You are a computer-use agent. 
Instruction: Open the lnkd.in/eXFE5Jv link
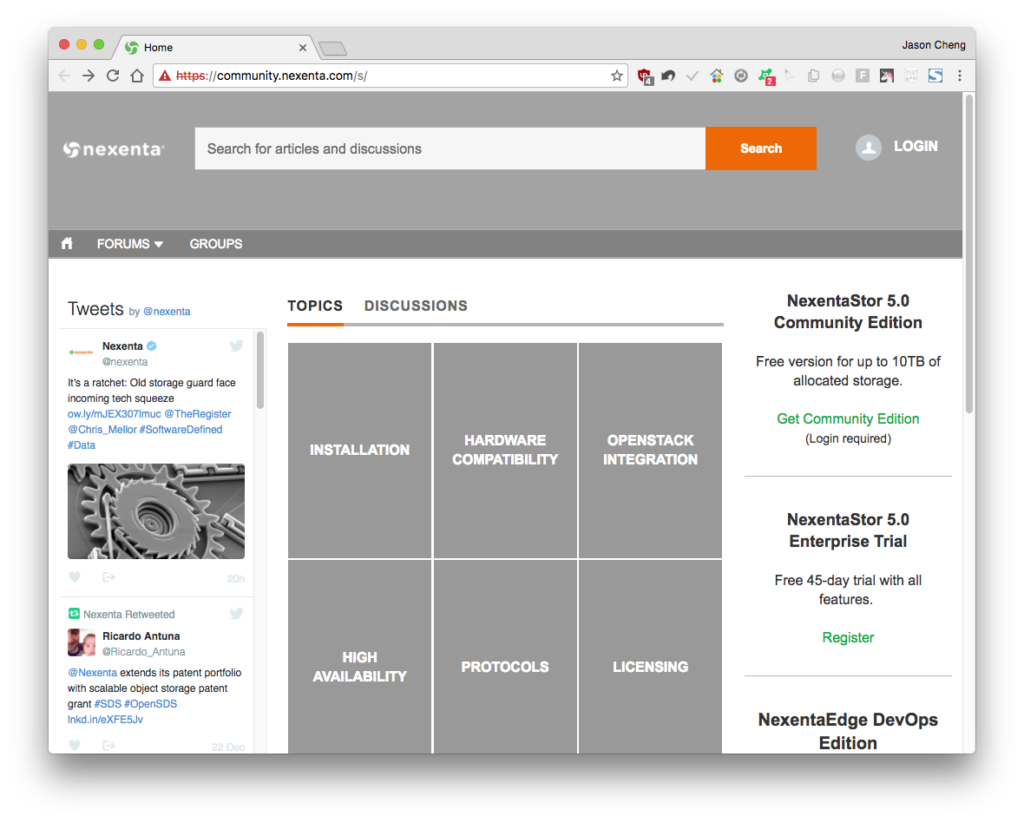click(x=105, y=720)
